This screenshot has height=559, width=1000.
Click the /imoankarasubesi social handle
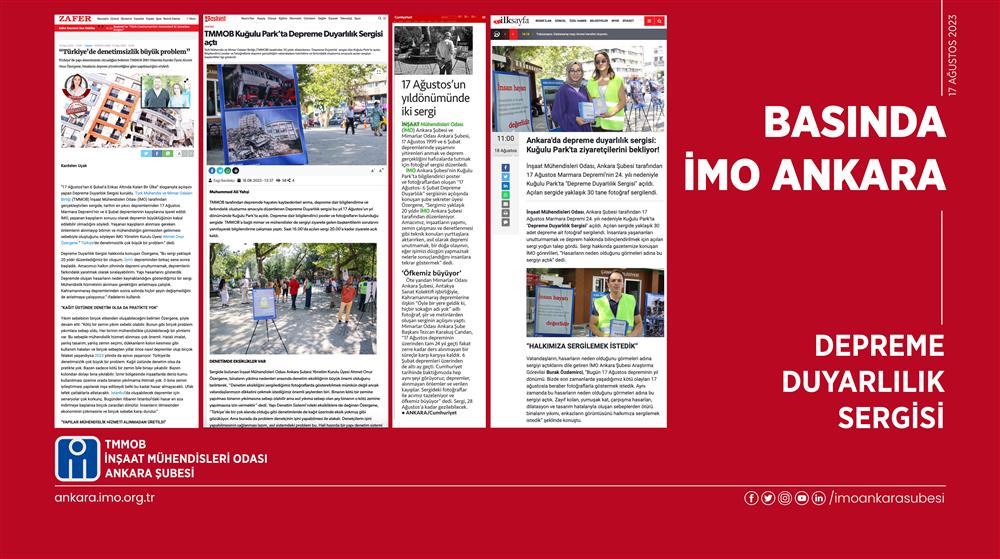click(887, 498)
